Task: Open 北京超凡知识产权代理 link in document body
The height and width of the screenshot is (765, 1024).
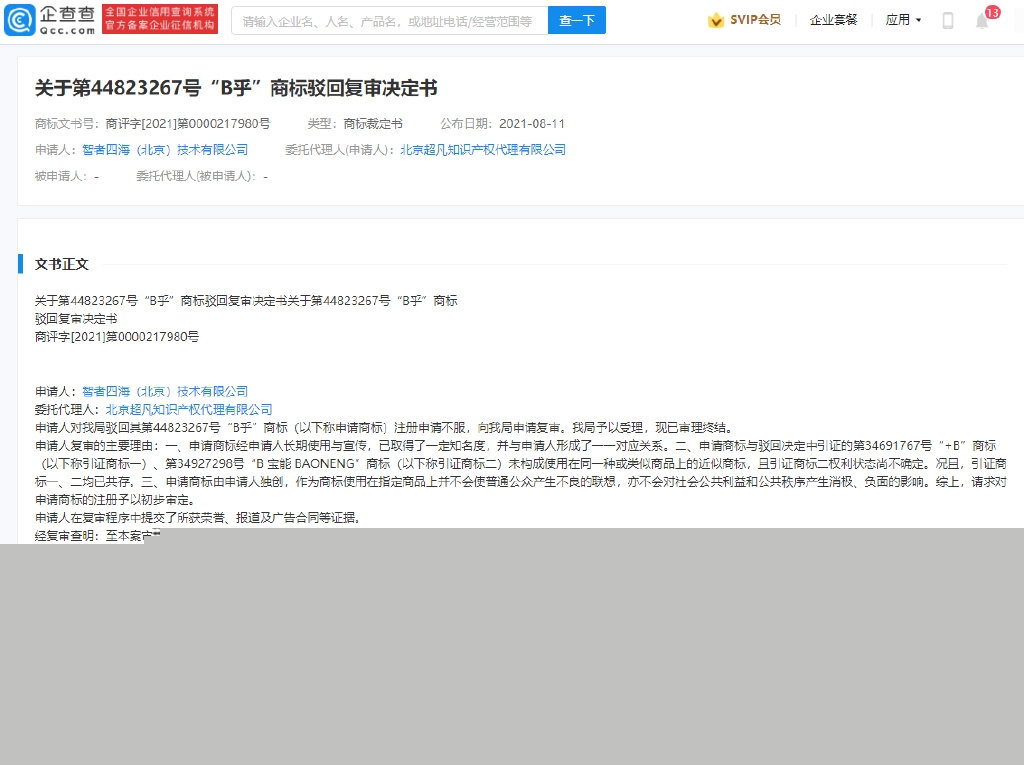Action: (189, 410)
